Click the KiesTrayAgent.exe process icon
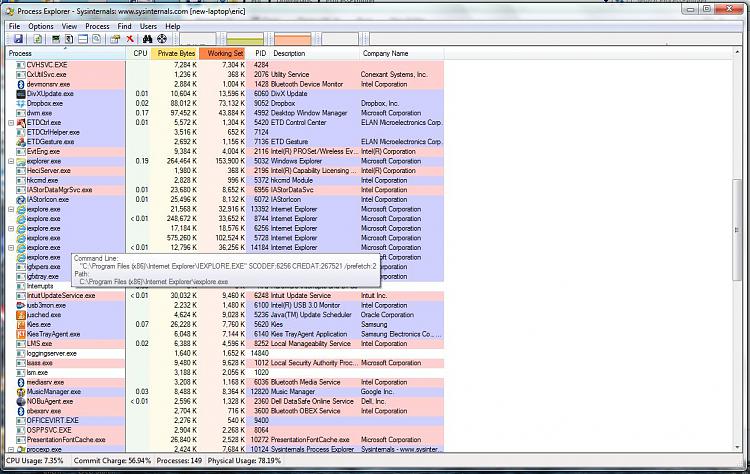This screenshot has width=750, height=474. pyautogui.click(x=21, y=334)
